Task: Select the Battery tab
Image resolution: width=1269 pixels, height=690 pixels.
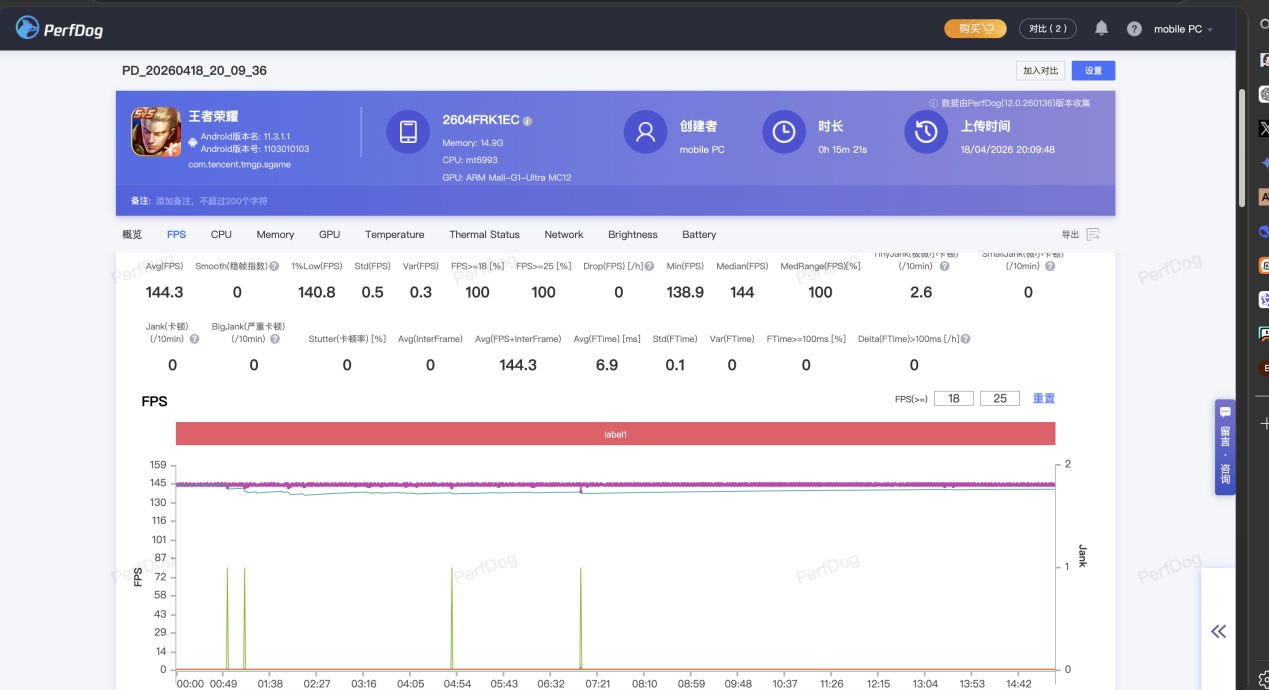Action: 699,234
